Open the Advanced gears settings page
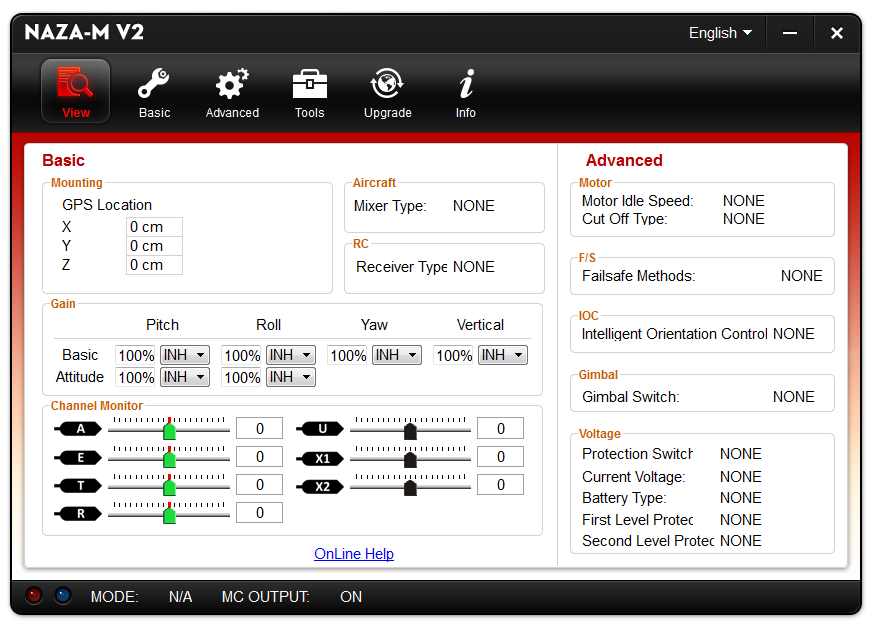Screen dimensions: 869x628 tap(232, 91)
